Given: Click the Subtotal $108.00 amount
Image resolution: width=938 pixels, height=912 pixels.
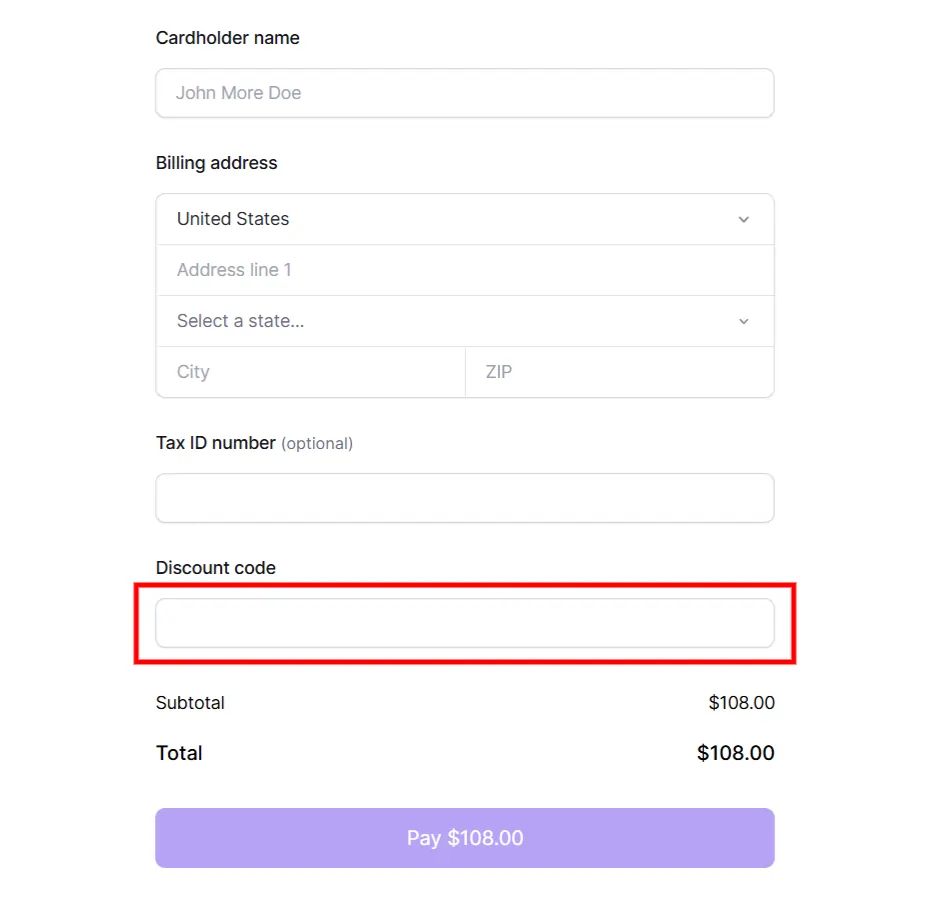Looking at the screenshot, I should coord(741,703).
